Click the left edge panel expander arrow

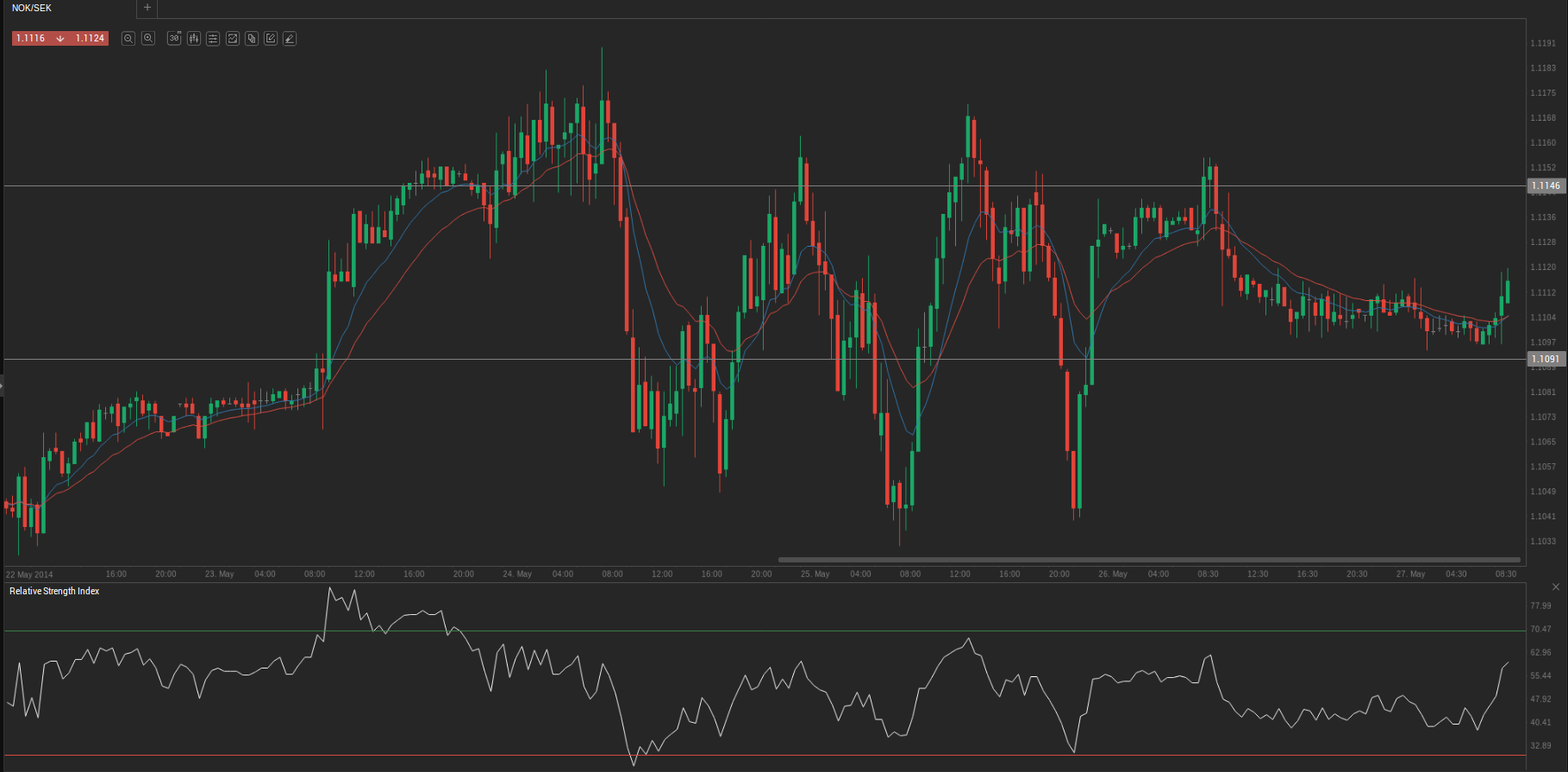tap(2, 385)
